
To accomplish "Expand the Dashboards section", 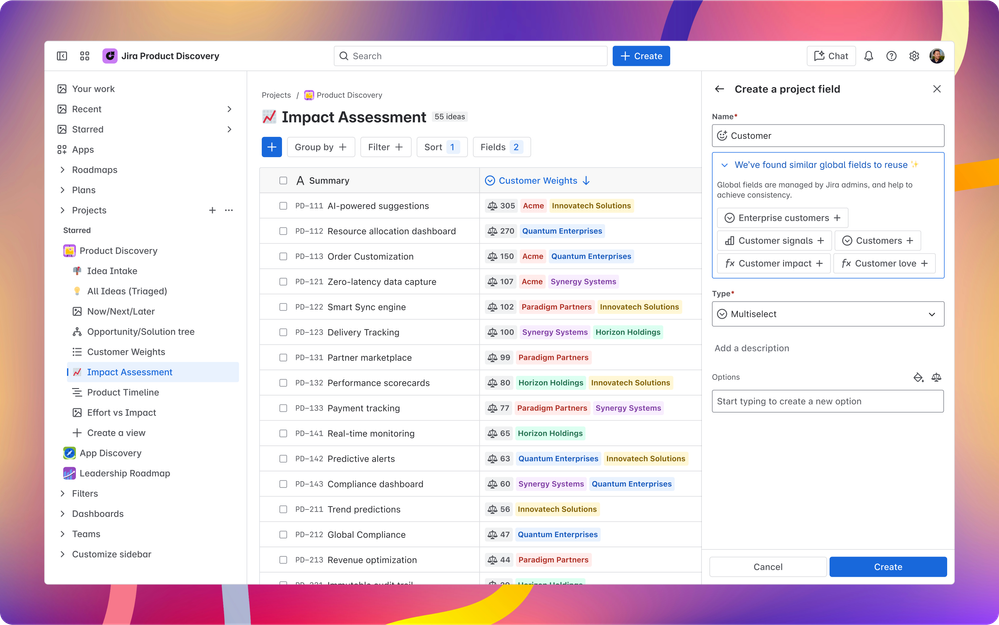I will pyautogui.click(x=62, y=514).
